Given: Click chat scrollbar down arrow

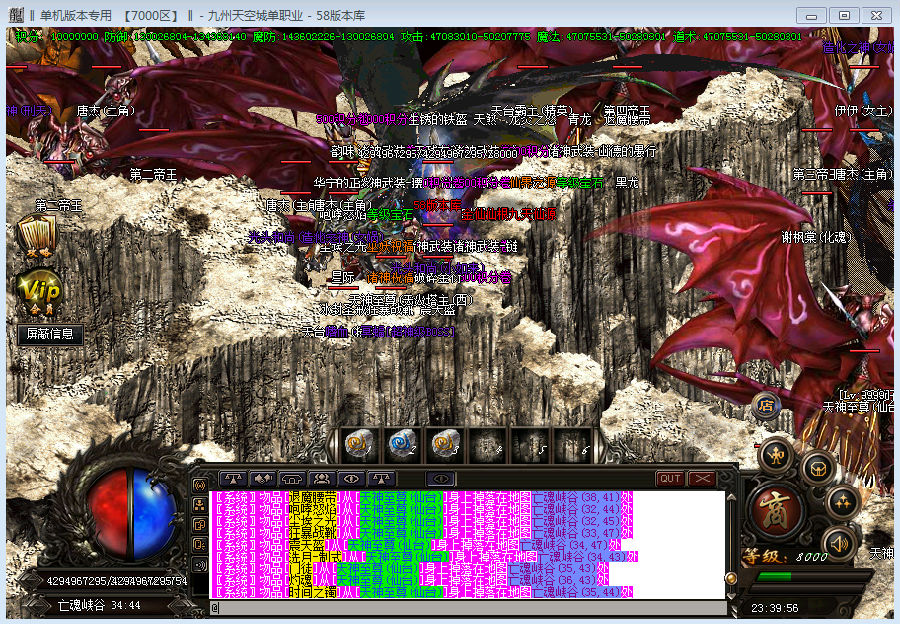Looking at the screenshot, I should click(731, 595).
